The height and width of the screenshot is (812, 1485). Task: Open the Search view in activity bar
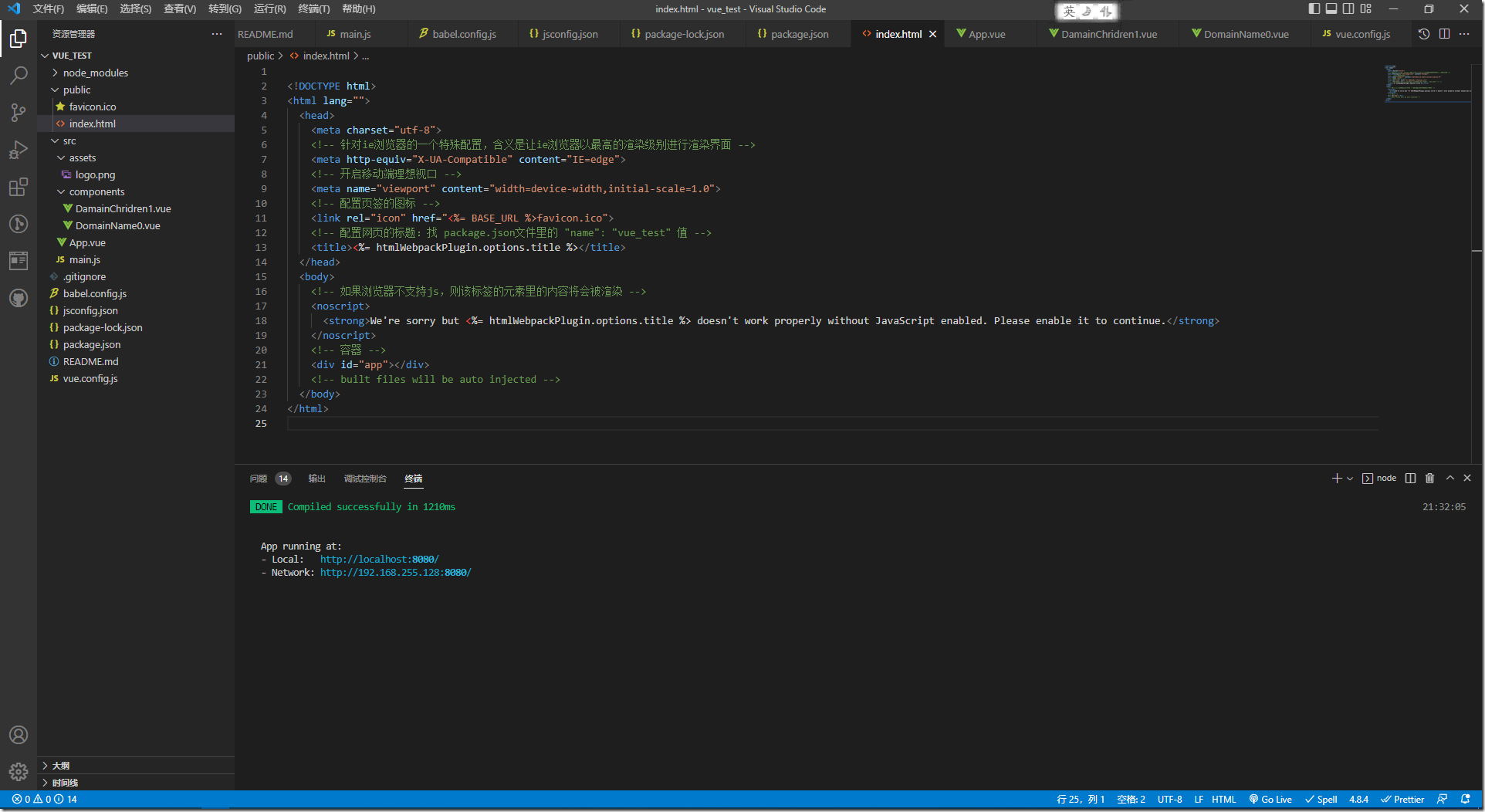(x=19, y=75)
